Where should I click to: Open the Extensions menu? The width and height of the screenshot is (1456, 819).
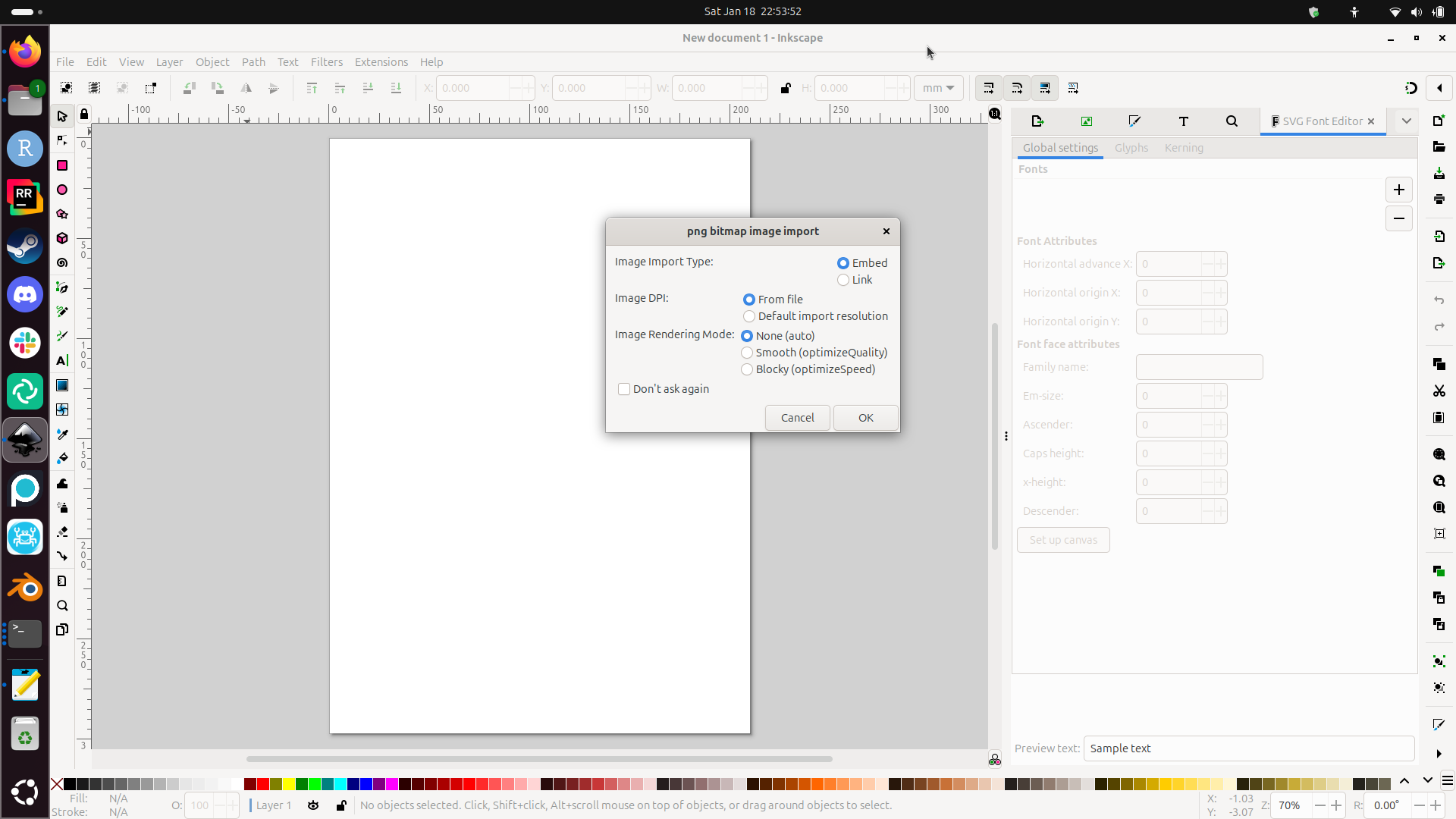pos(381,62)
